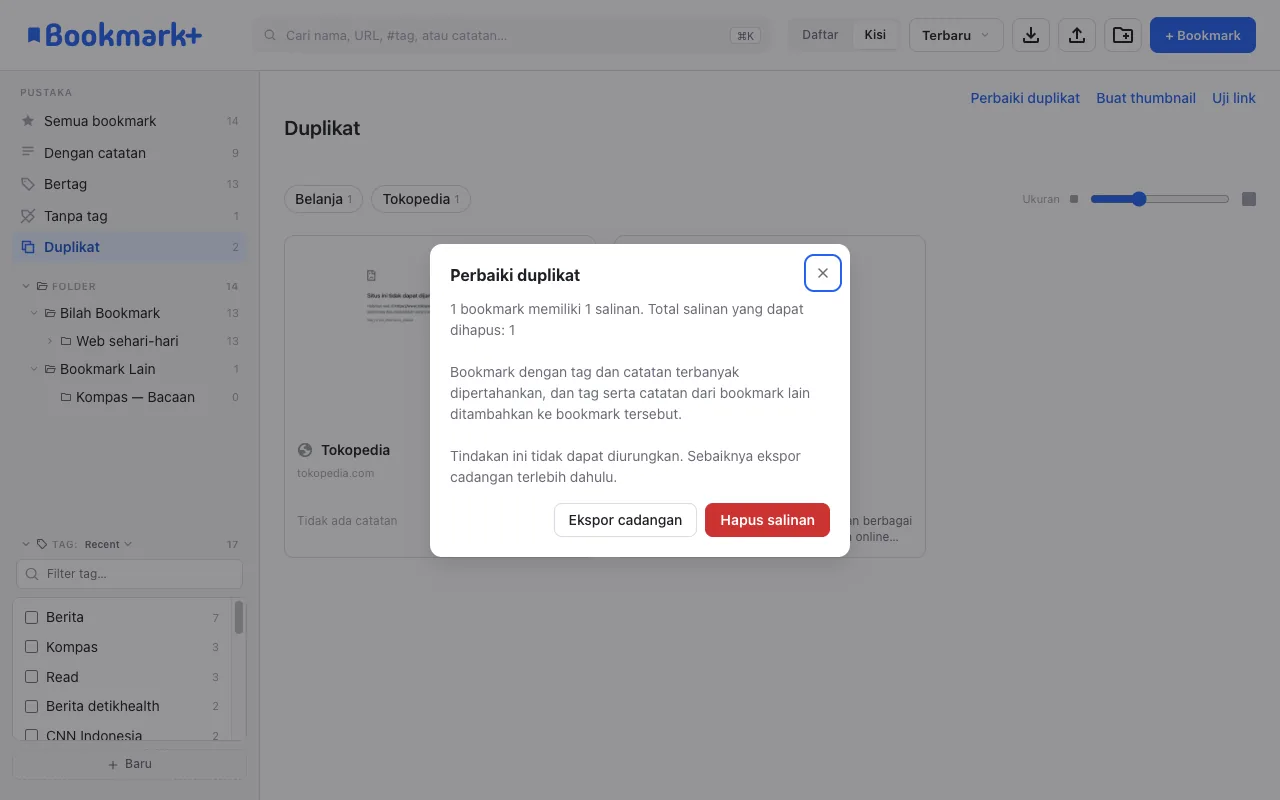The height and width of the screenshot is (800, 1280).
Task: Close the Perbaiki duplikat dialog
Action: (823, 273)
